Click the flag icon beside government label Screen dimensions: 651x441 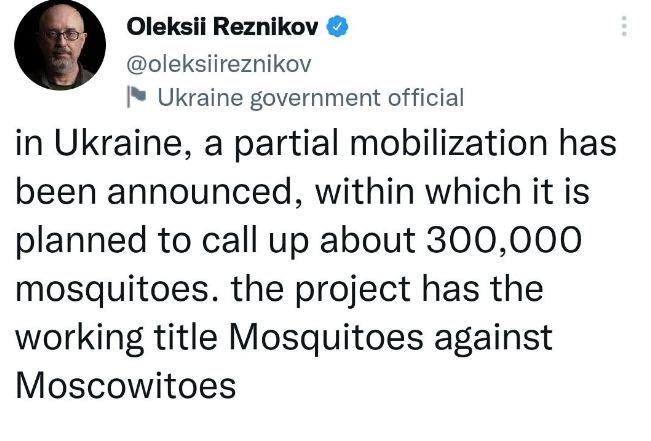point(136,97)
